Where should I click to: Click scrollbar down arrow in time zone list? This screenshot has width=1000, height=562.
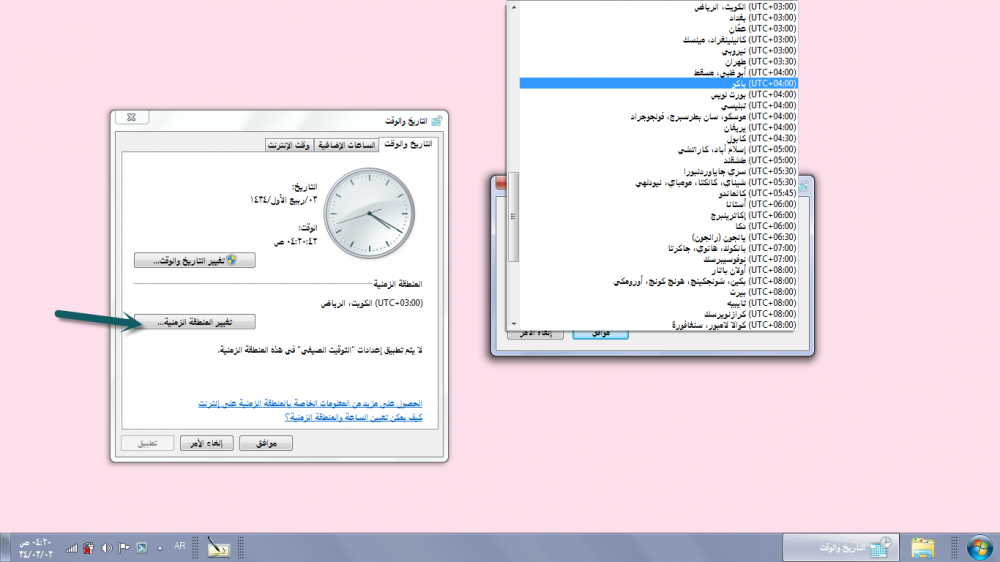tap(514, 325)
